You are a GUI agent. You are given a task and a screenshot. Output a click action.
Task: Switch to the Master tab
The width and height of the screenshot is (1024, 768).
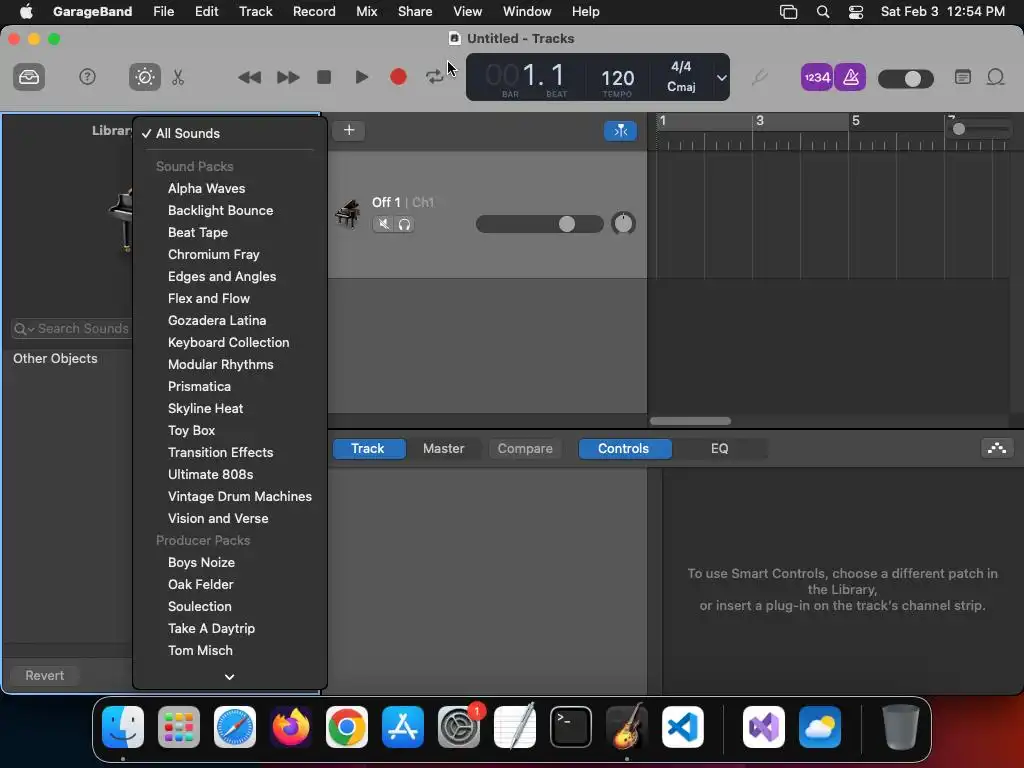[443, 449]
